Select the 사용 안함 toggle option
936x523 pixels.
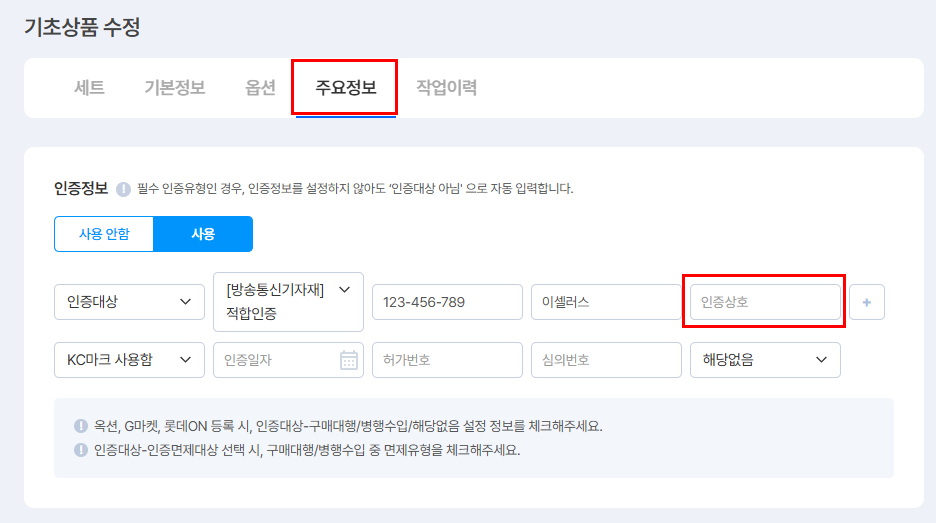click(x=104, y=234)
